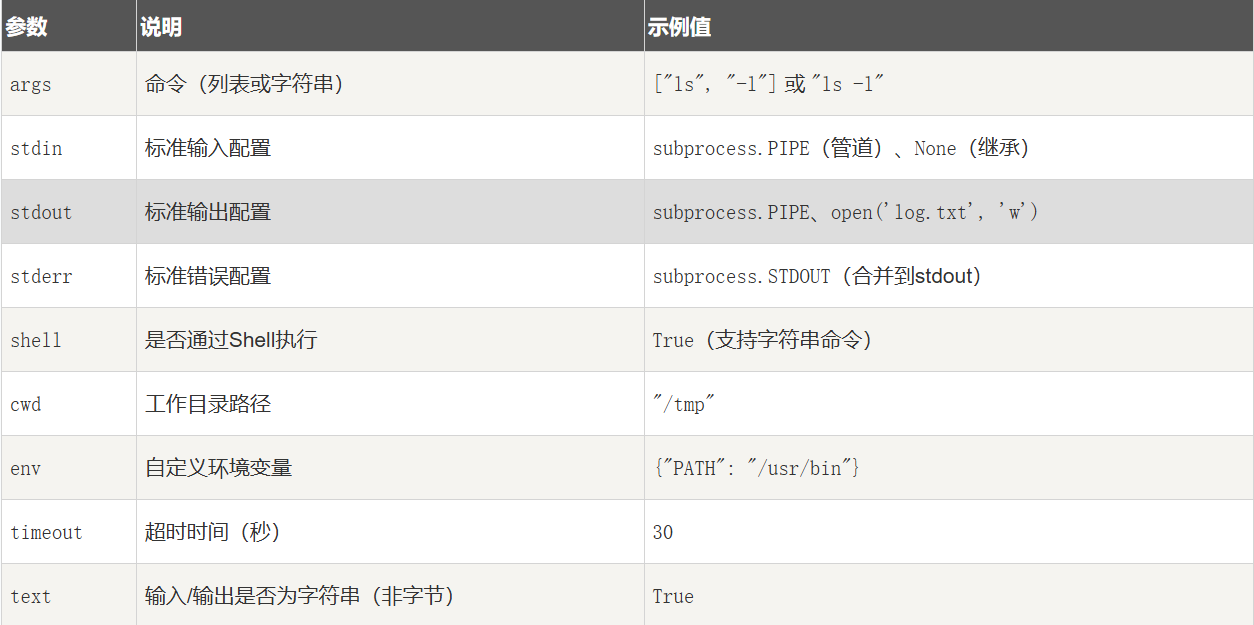Click the 说明 column header
Screen dimensions: 1254x625
tap(161, 27)
